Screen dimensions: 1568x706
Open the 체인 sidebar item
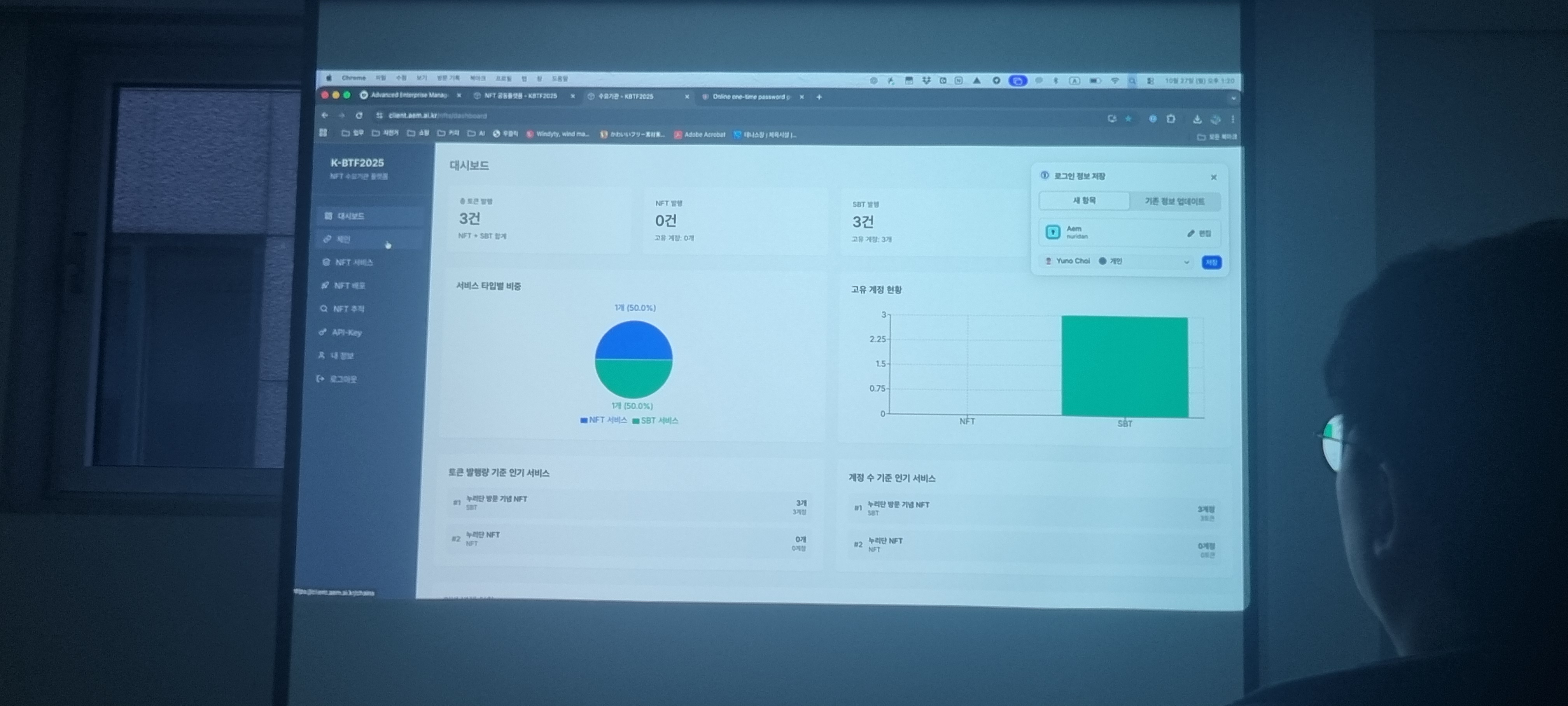coord(369,239)
